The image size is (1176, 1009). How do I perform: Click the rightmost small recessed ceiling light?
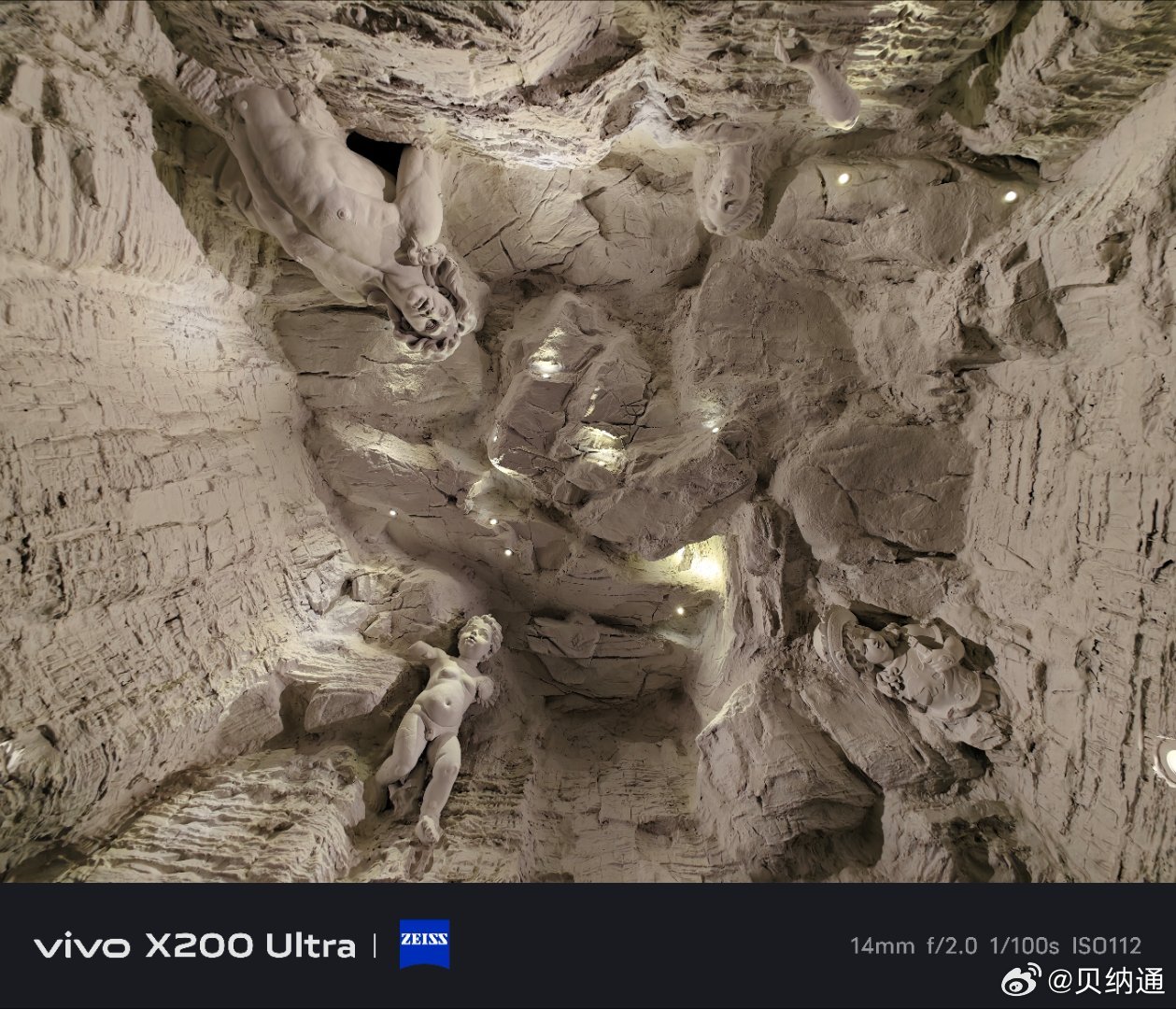[1009, 196]
